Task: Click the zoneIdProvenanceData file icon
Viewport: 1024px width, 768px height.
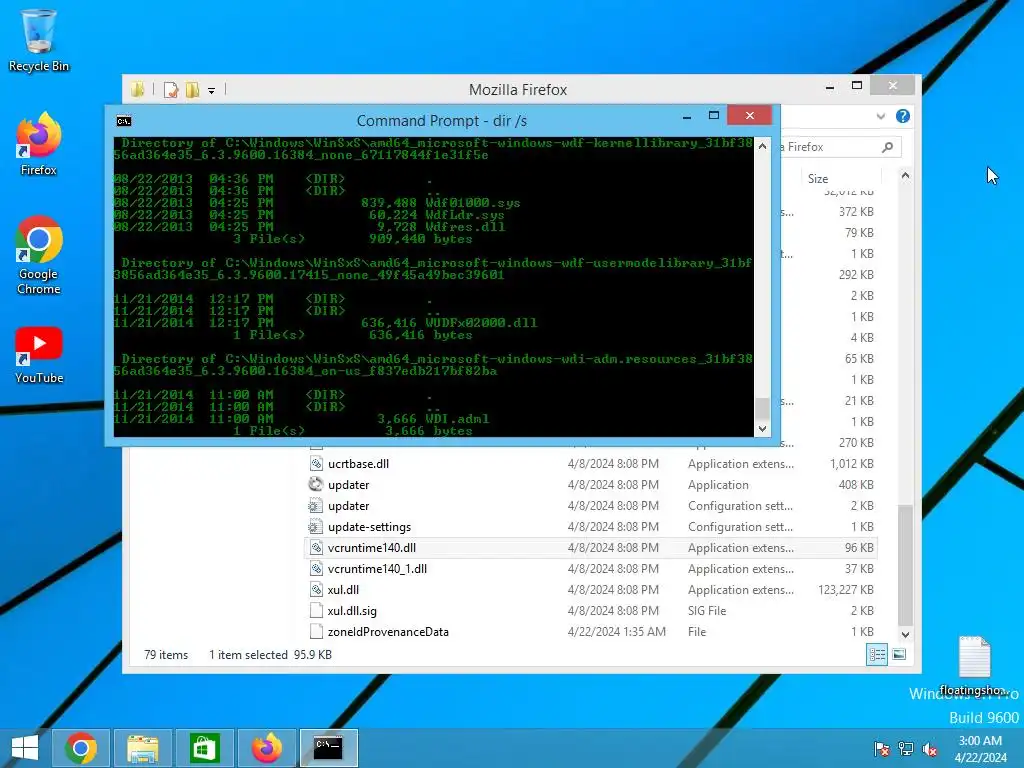Action: pos(316,632)
